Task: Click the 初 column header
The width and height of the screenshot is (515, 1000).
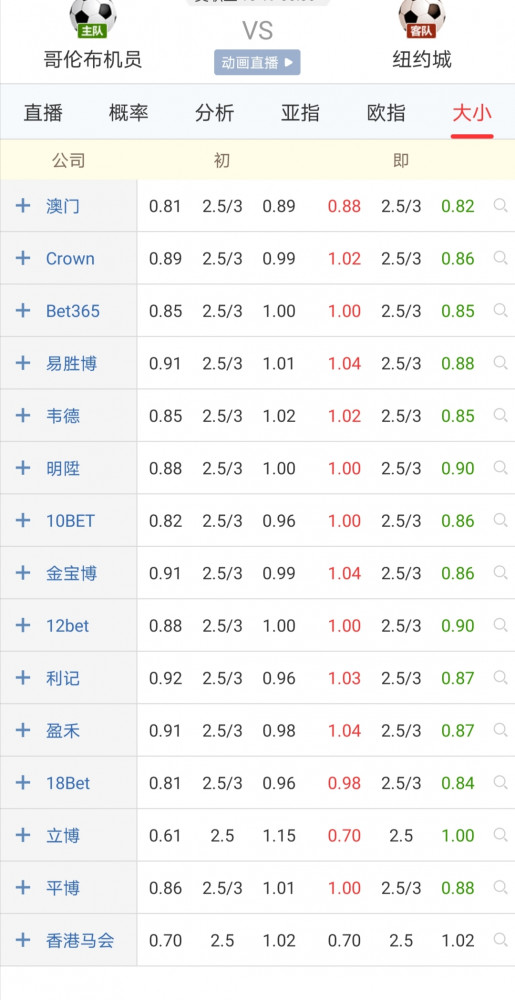Action: [222, 160]
